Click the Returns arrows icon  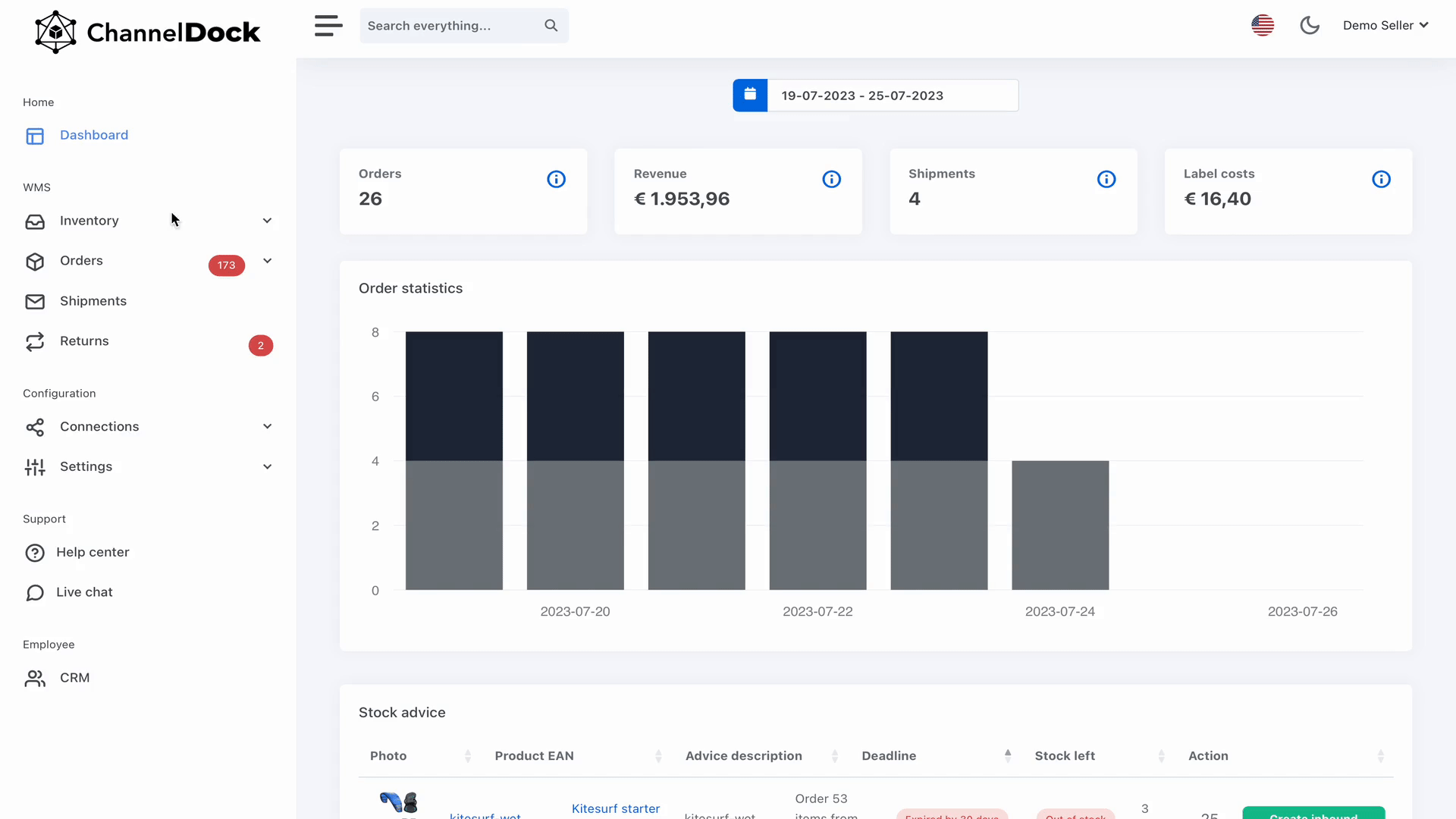click(35, 342)
